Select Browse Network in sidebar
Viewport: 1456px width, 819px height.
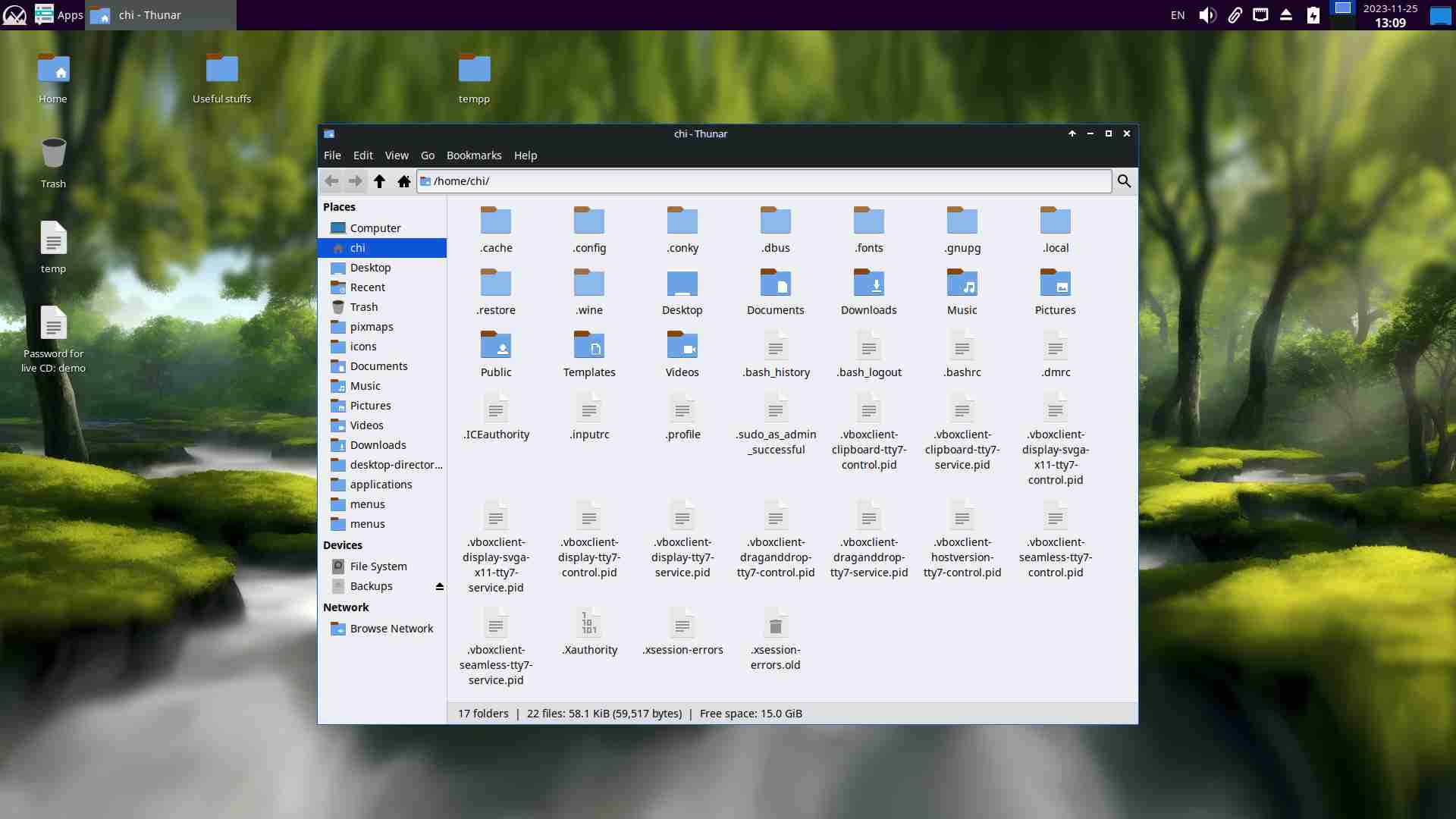391,629
